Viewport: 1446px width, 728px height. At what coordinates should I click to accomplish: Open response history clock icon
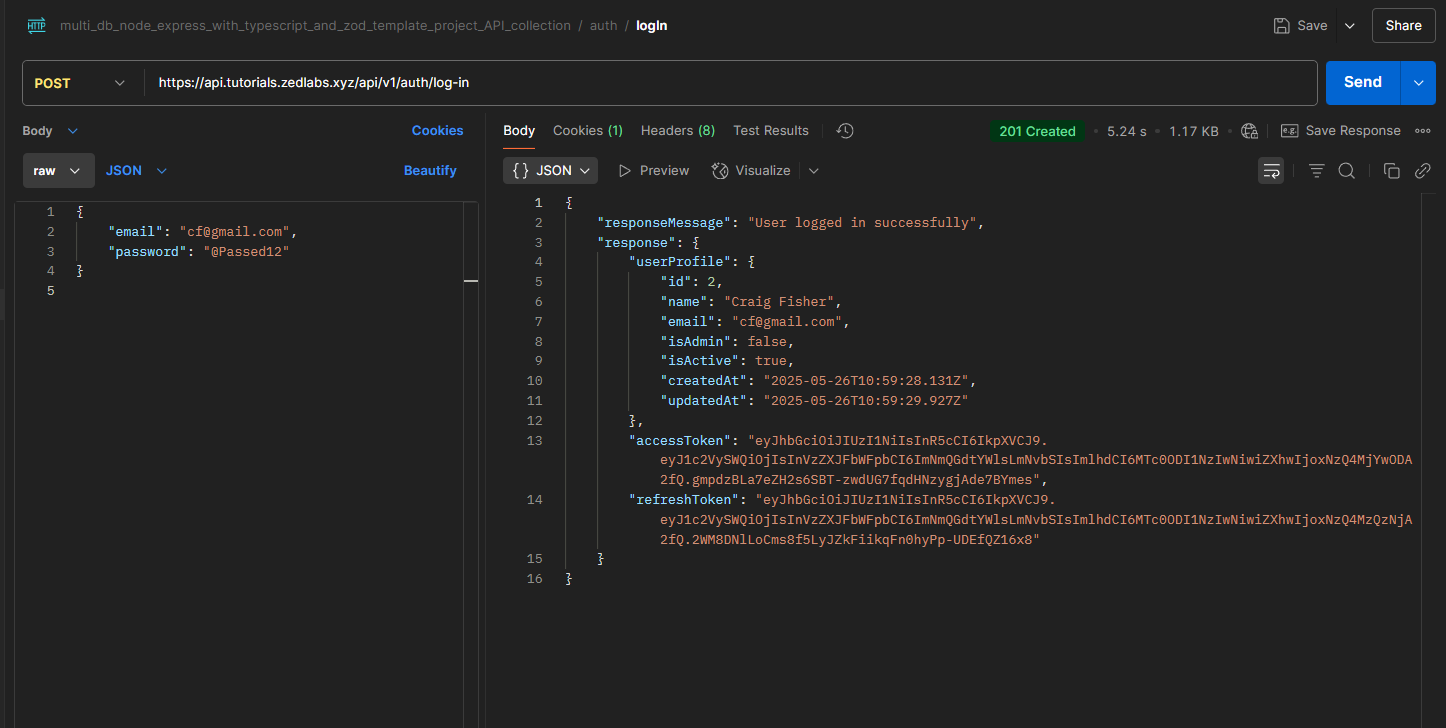[845, 131]
